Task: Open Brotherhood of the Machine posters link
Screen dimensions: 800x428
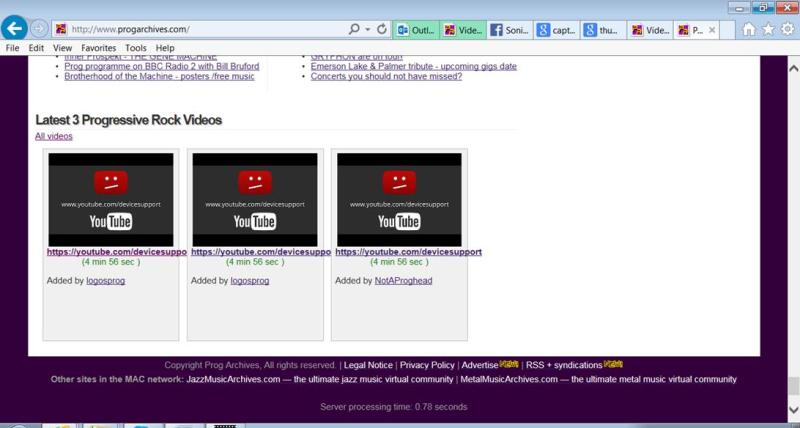Action: [159, 77]
